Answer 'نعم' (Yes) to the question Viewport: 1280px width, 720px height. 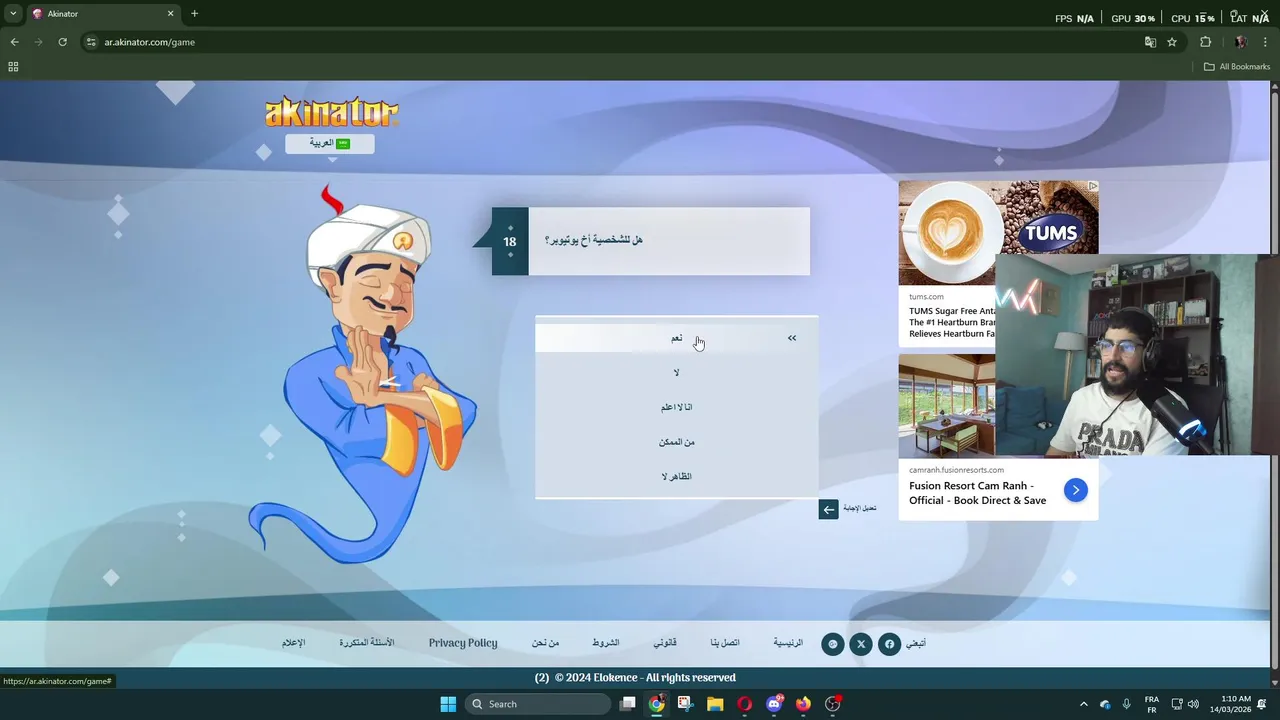[677, 338]
